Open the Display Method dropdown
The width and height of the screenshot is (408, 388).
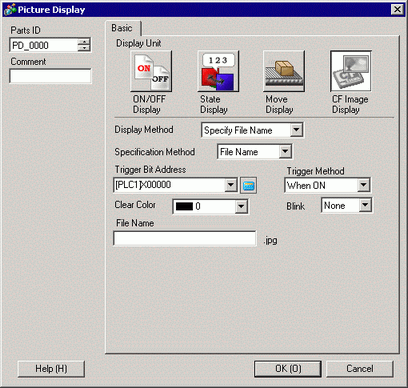pos(296,130)
